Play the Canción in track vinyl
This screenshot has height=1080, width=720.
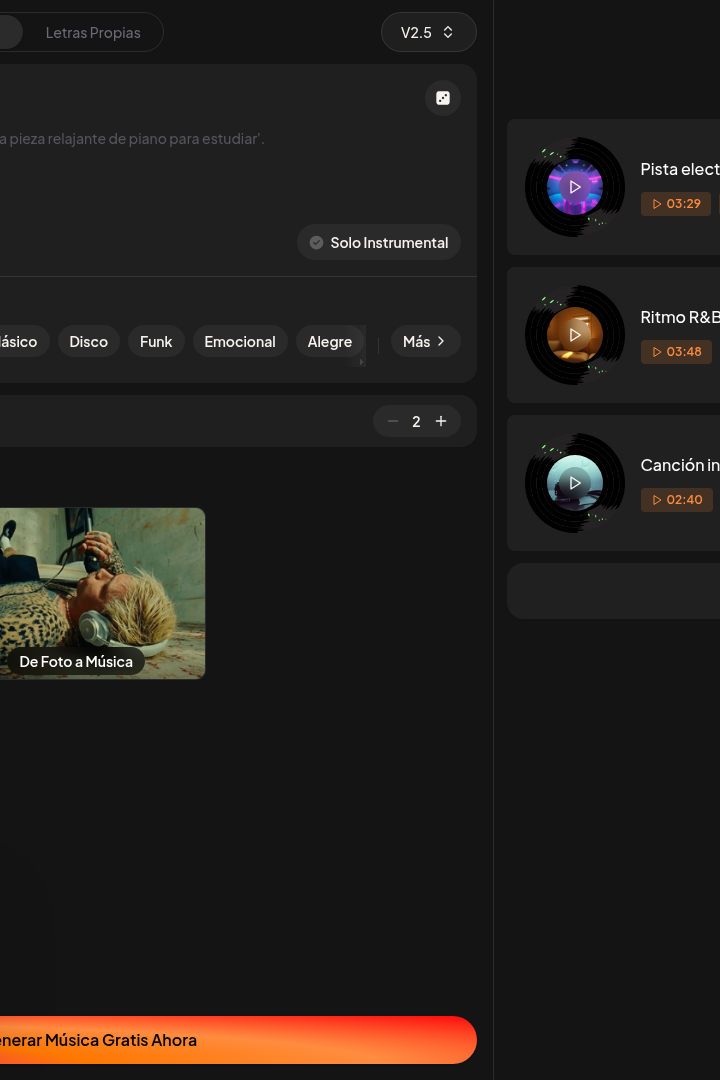pyautogui.click(x=575, y=483)
